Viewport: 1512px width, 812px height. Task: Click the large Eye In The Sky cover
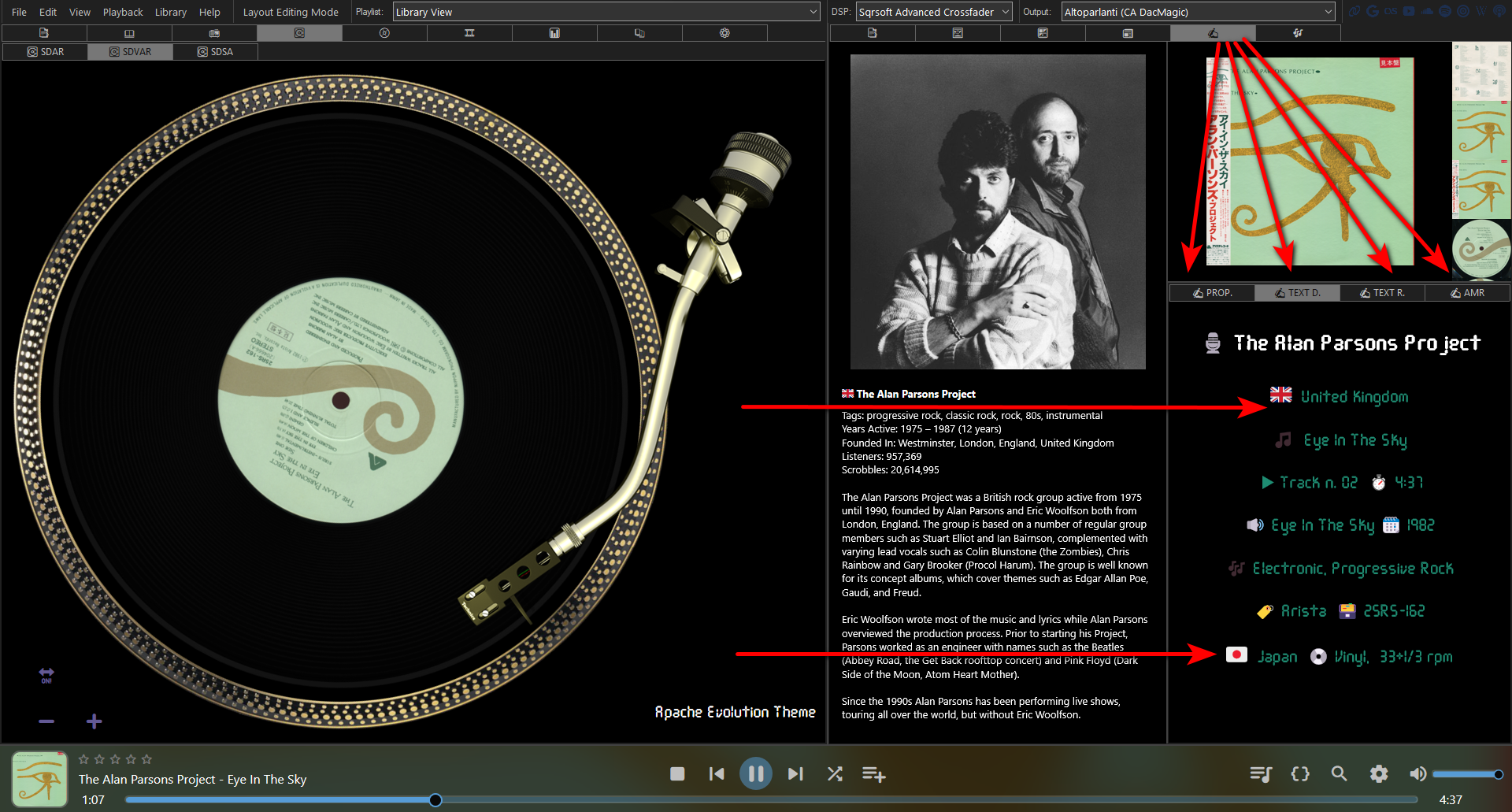click(1310, 161)
